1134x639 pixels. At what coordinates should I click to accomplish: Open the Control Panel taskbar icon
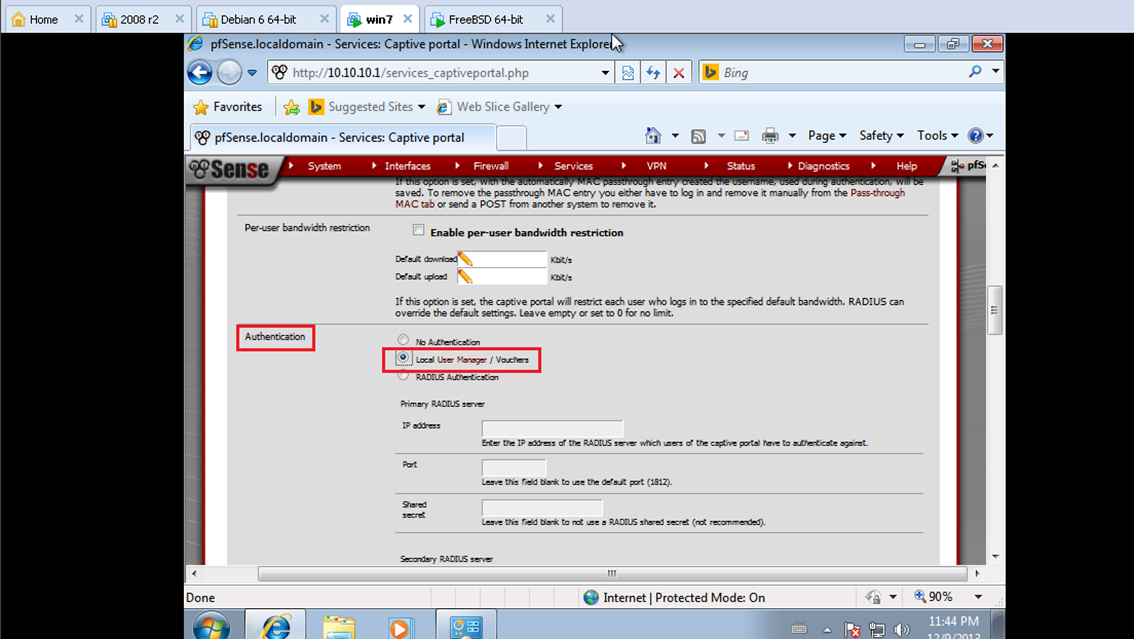(x=466, y=626)
